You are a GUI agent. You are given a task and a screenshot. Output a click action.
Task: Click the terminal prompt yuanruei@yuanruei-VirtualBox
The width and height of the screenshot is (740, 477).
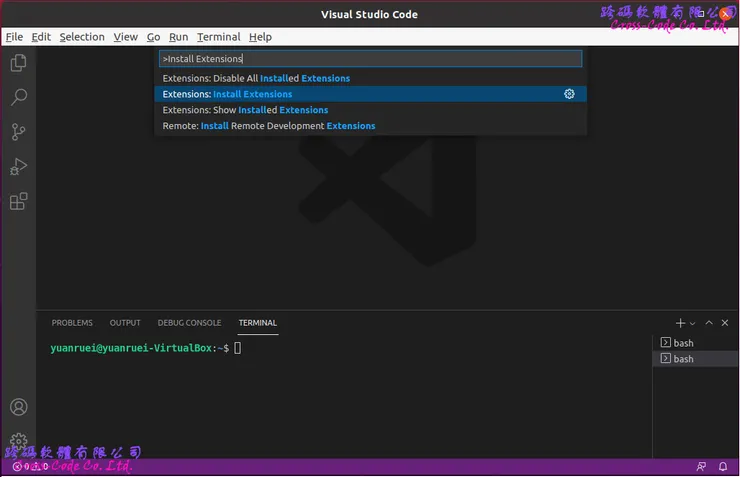[131, 348]
